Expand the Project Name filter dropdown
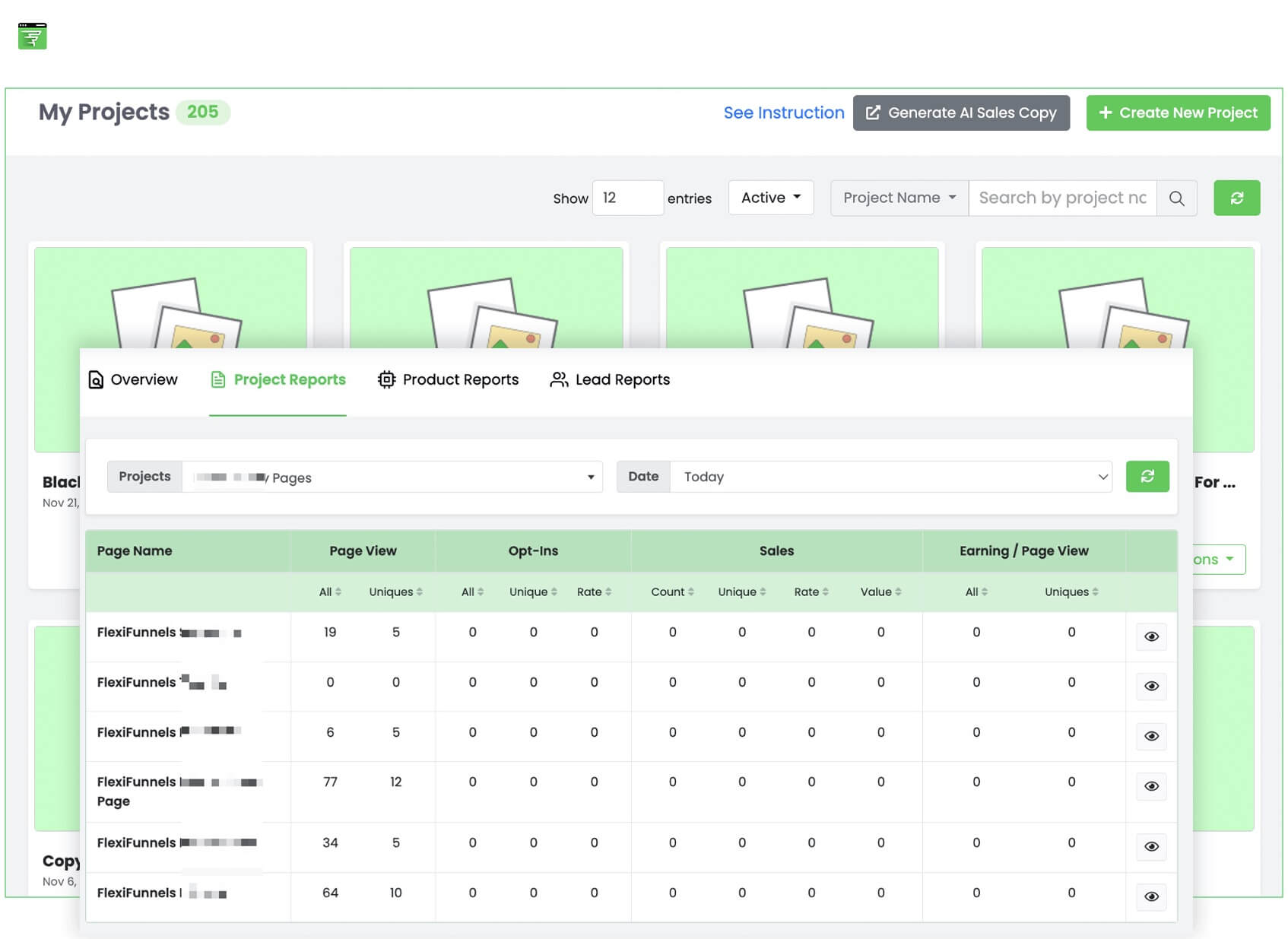 click(899, 198)
